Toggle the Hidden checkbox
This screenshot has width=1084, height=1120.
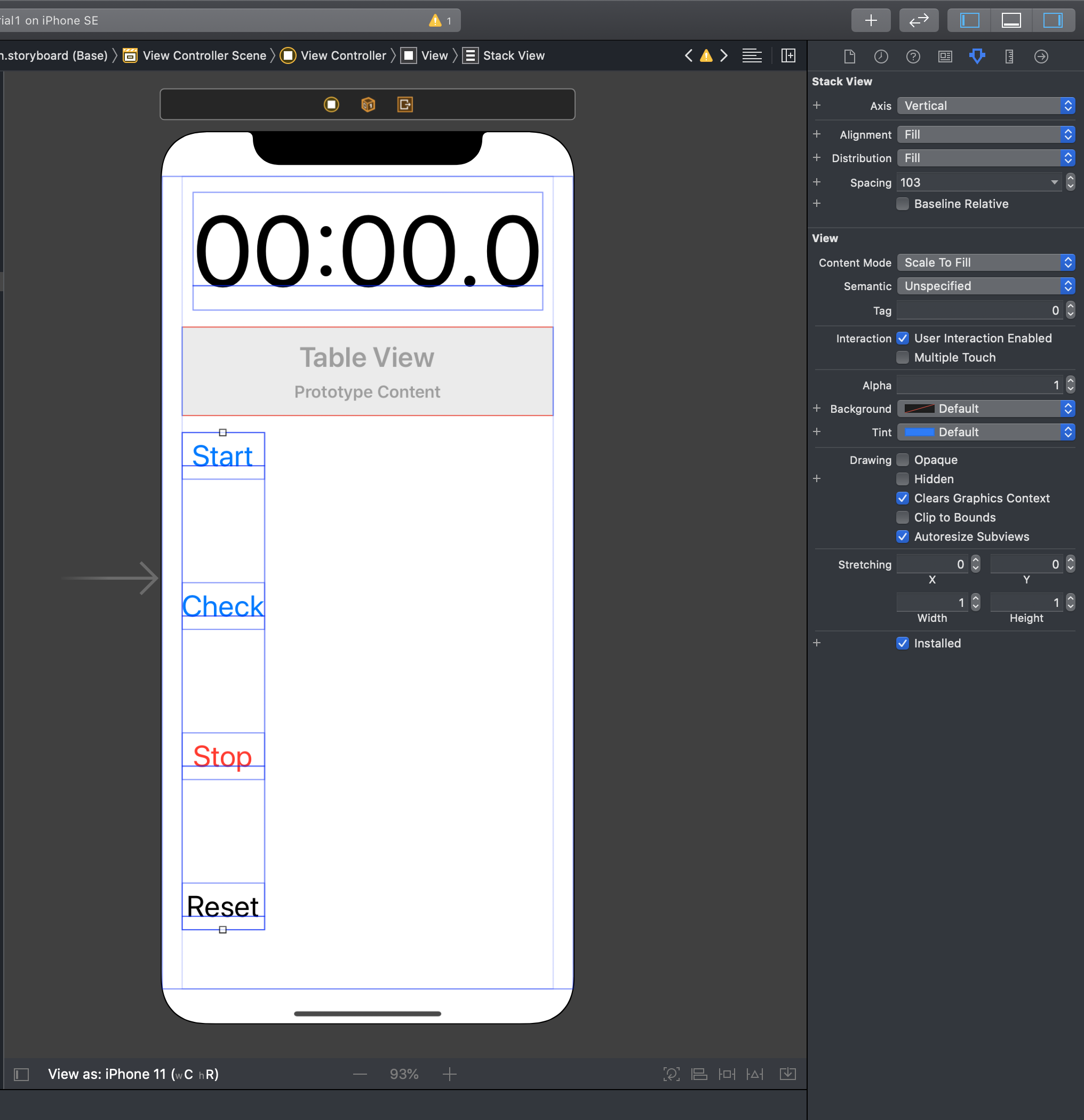click(902, 479)
